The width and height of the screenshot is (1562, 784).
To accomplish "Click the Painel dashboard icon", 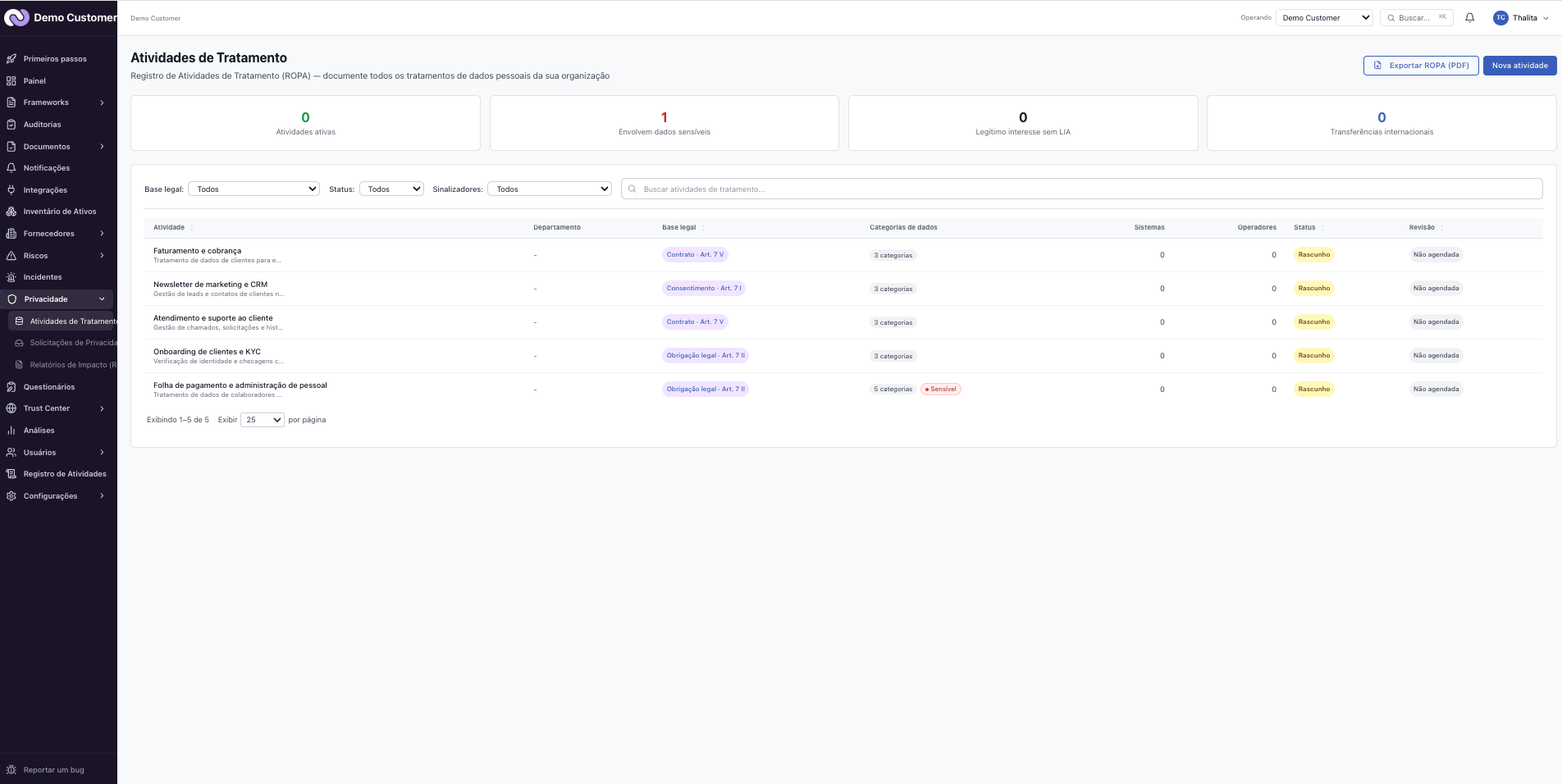I will 11,81.
